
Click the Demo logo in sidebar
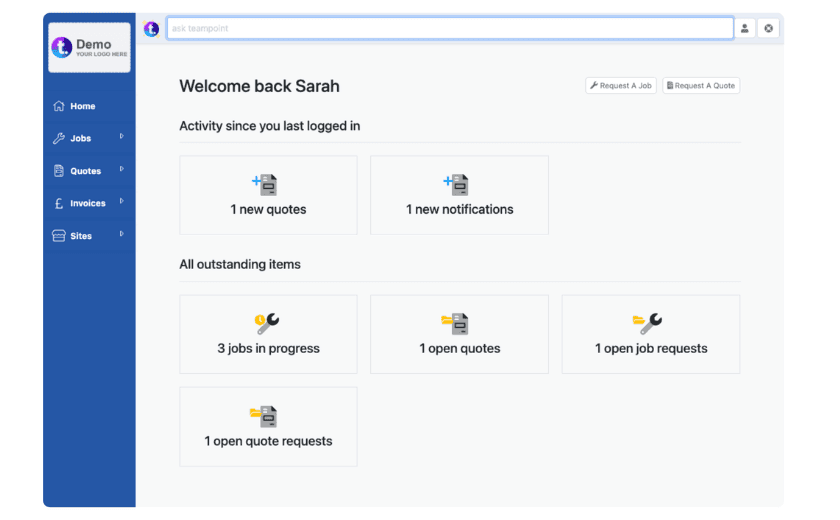point(89,48)
